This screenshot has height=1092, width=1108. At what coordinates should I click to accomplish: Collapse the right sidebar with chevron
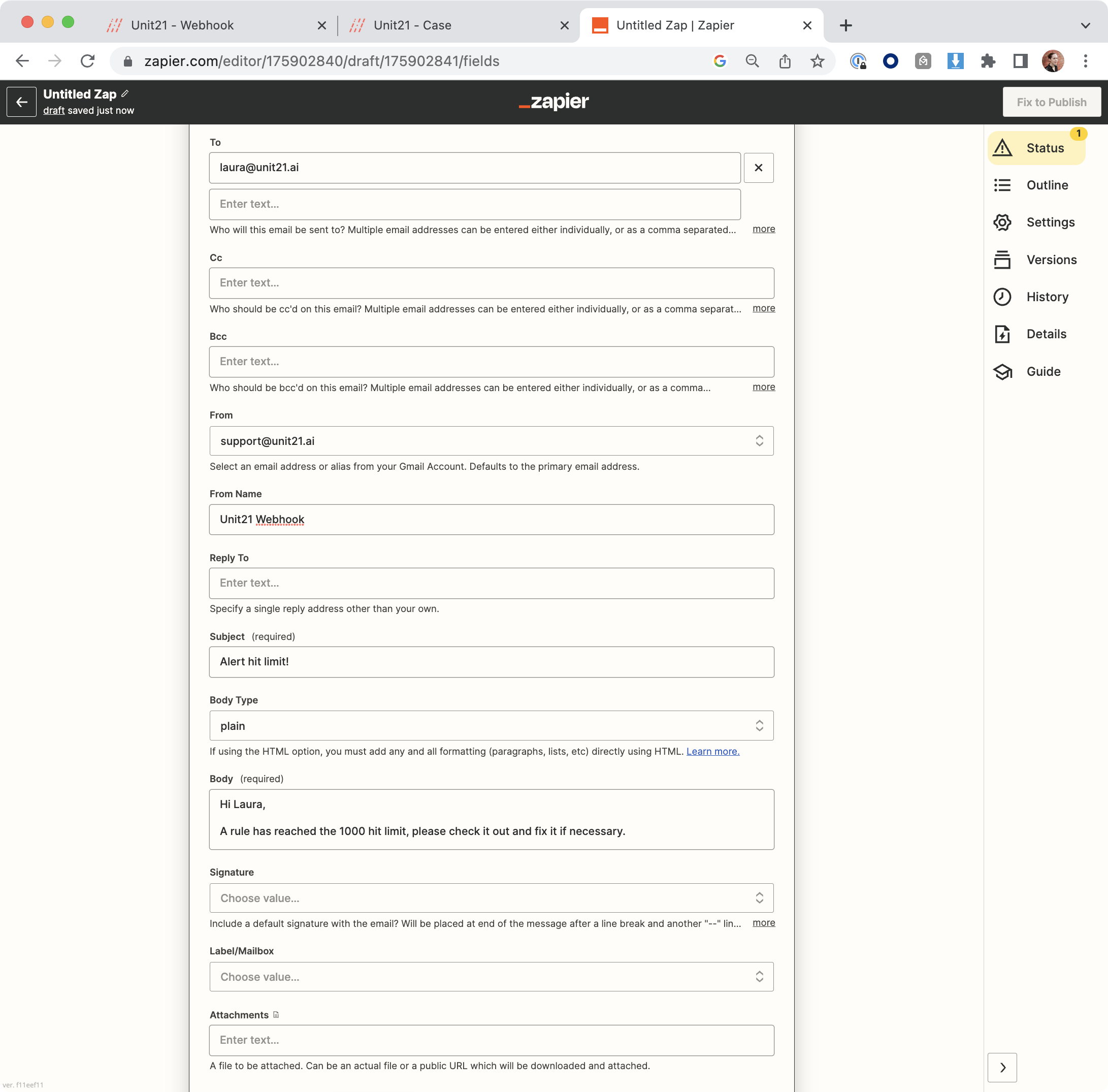click(1002, 1067)
